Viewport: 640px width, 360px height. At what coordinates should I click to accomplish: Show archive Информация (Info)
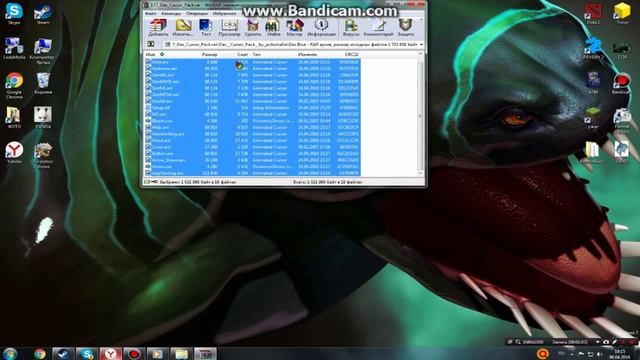click(x=321, y=28)
